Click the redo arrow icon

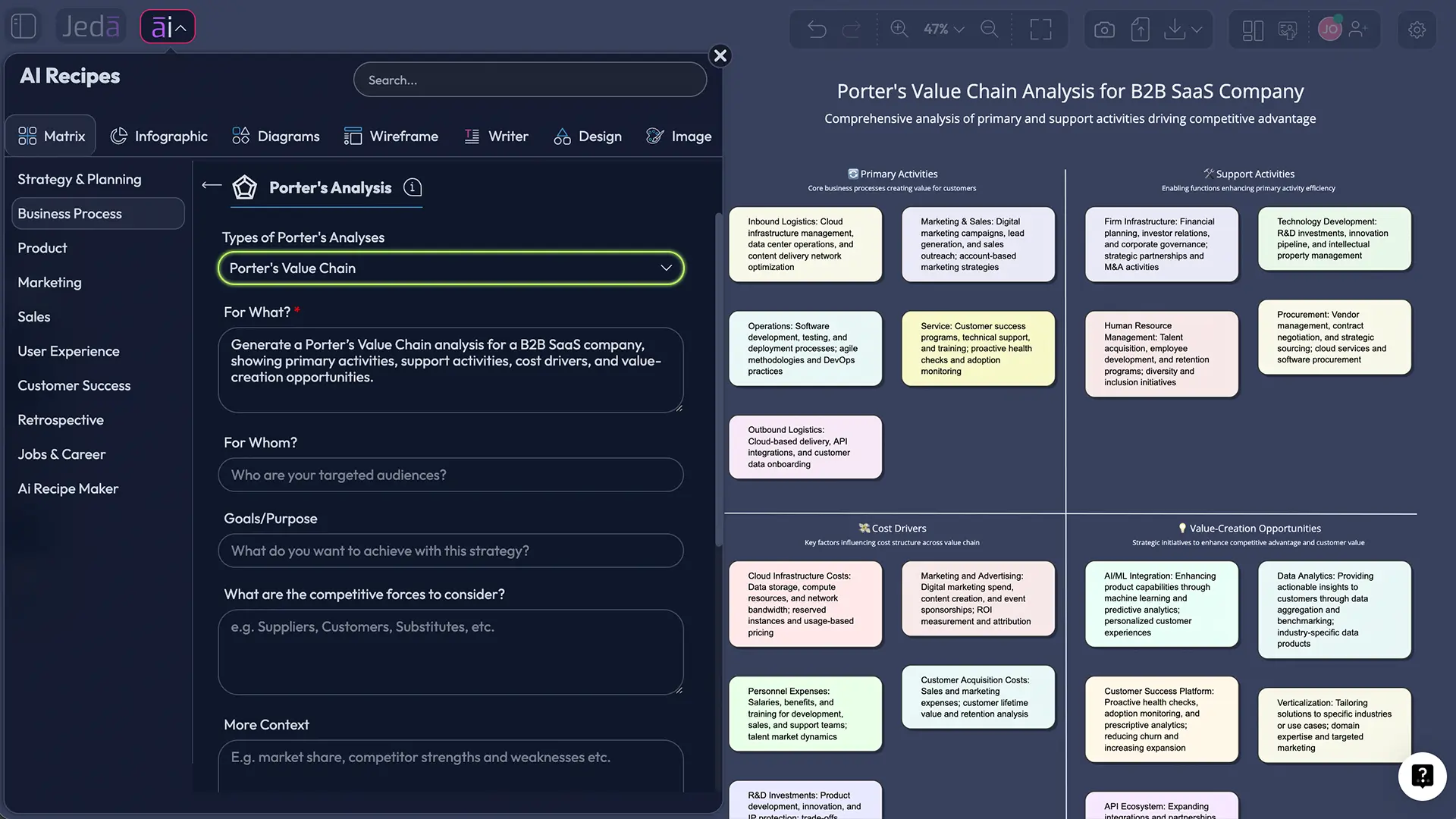coord(852,30)
